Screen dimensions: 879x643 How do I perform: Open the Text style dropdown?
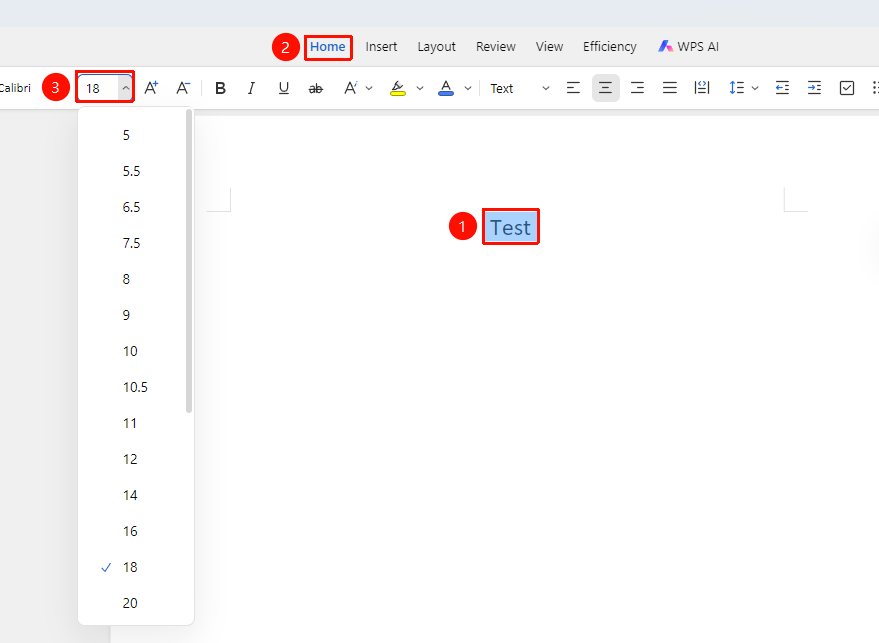(x=520, y=89)
